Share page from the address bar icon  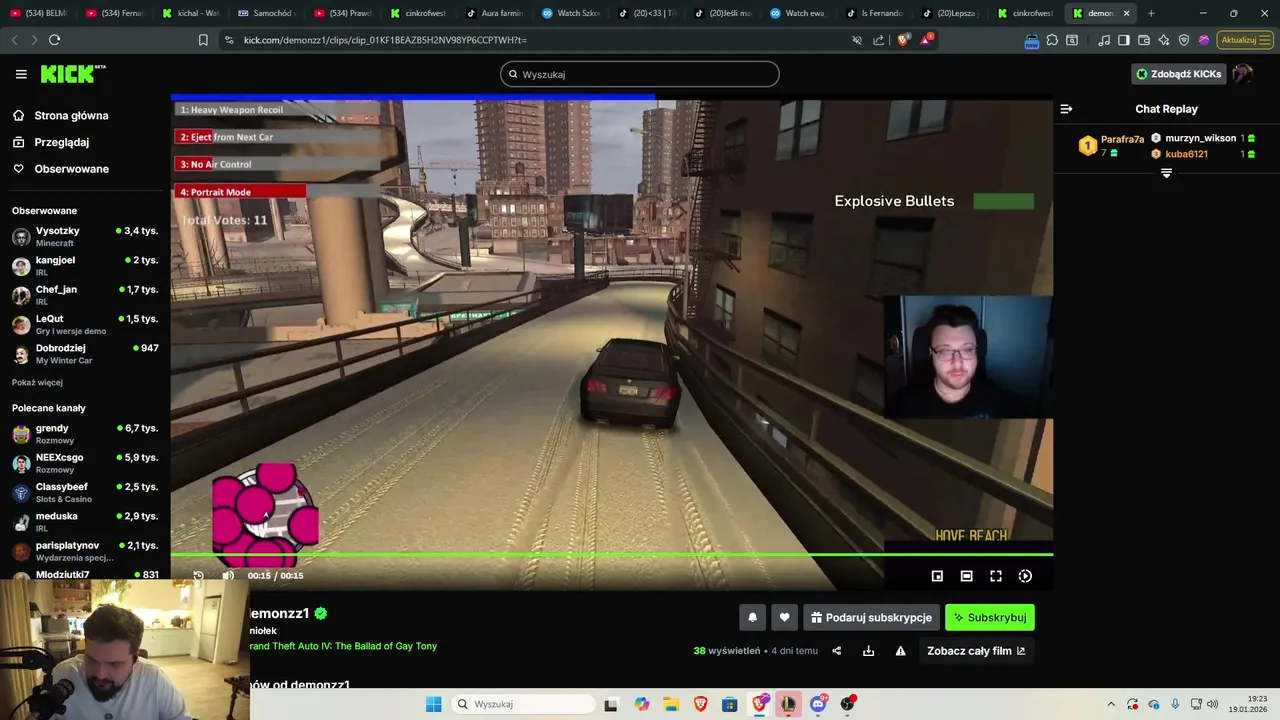[879, 40]
